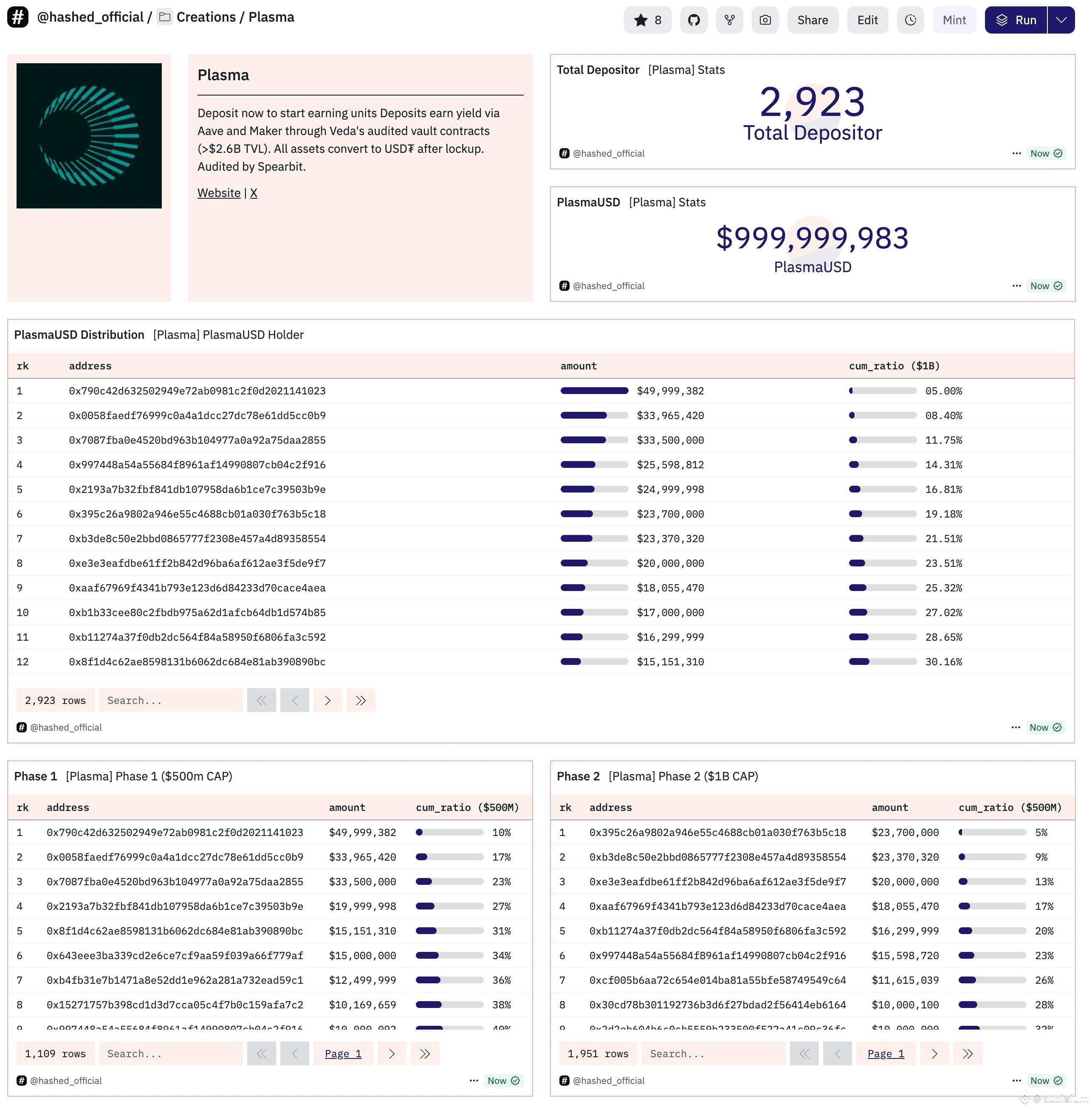Open the Plasma Website link
This screenshot has width=1092, height=1109.
coord(219,193)
